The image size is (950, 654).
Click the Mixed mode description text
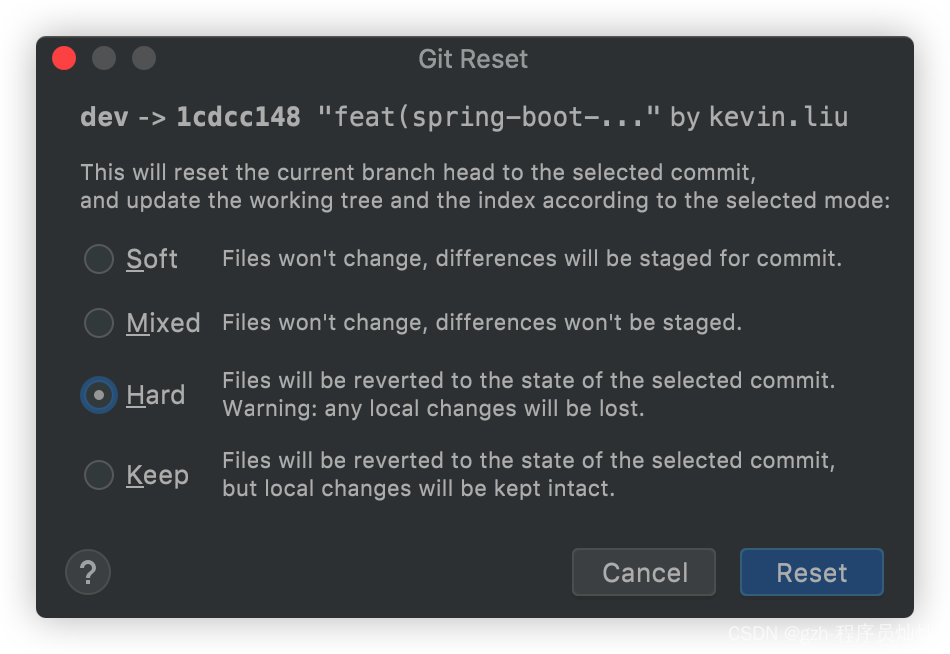(x=481, y=323)
